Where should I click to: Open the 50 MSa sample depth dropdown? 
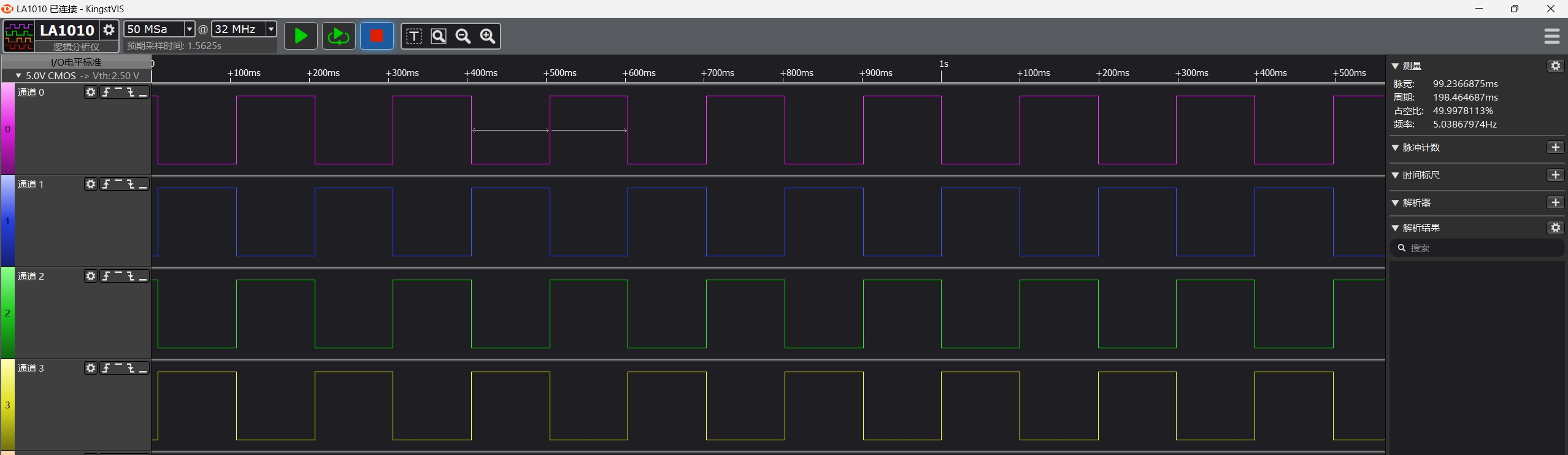coord(190,29)
